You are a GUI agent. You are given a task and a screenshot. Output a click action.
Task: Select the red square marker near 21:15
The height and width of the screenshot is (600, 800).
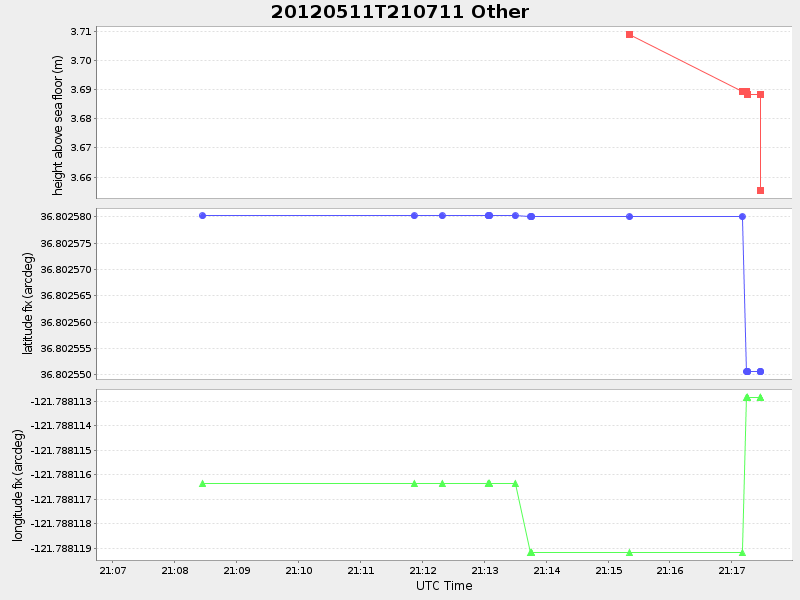pos(630,34)
